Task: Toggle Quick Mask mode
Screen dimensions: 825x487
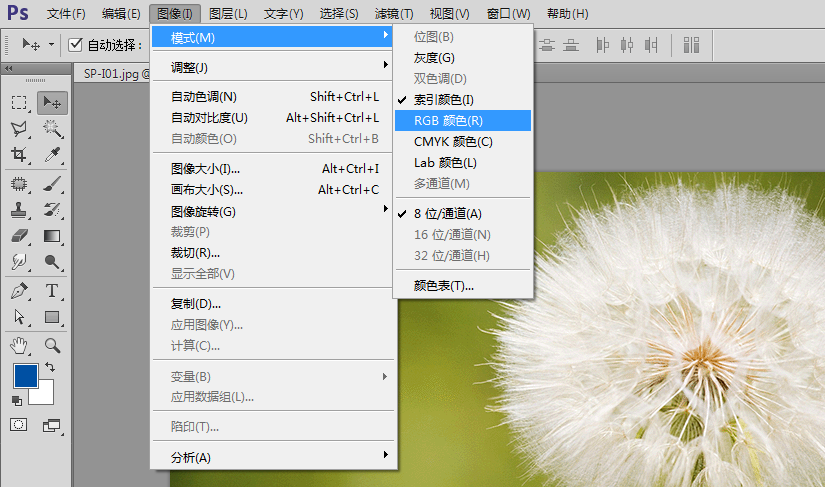Action: [x=19, y=425]
